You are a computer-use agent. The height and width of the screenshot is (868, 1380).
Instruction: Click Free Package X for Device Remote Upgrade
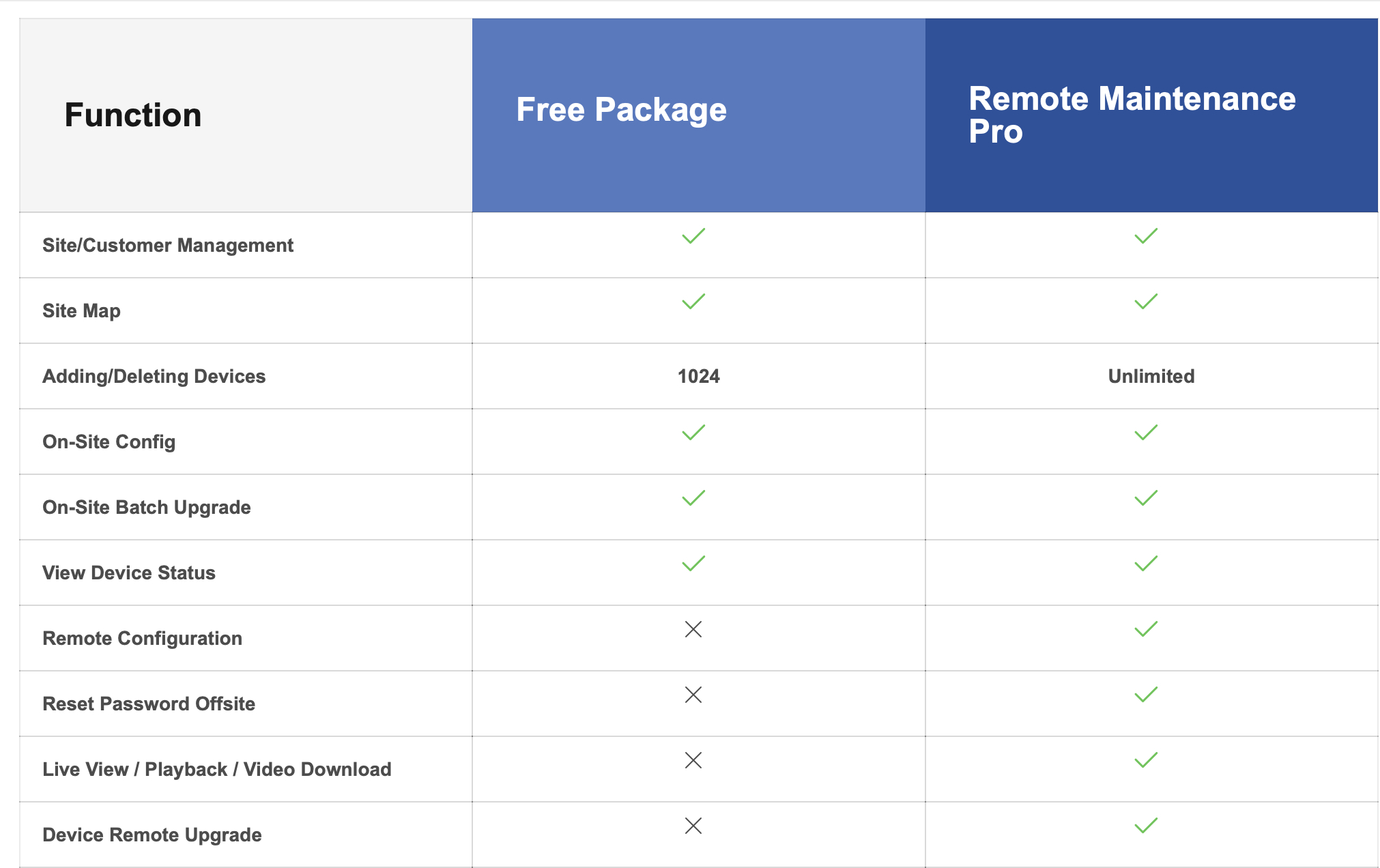pos(693,826)
